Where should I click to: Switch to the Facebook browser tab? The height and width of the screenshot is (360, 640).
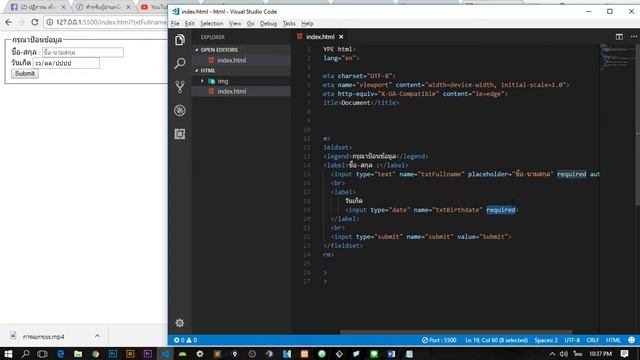38,7
